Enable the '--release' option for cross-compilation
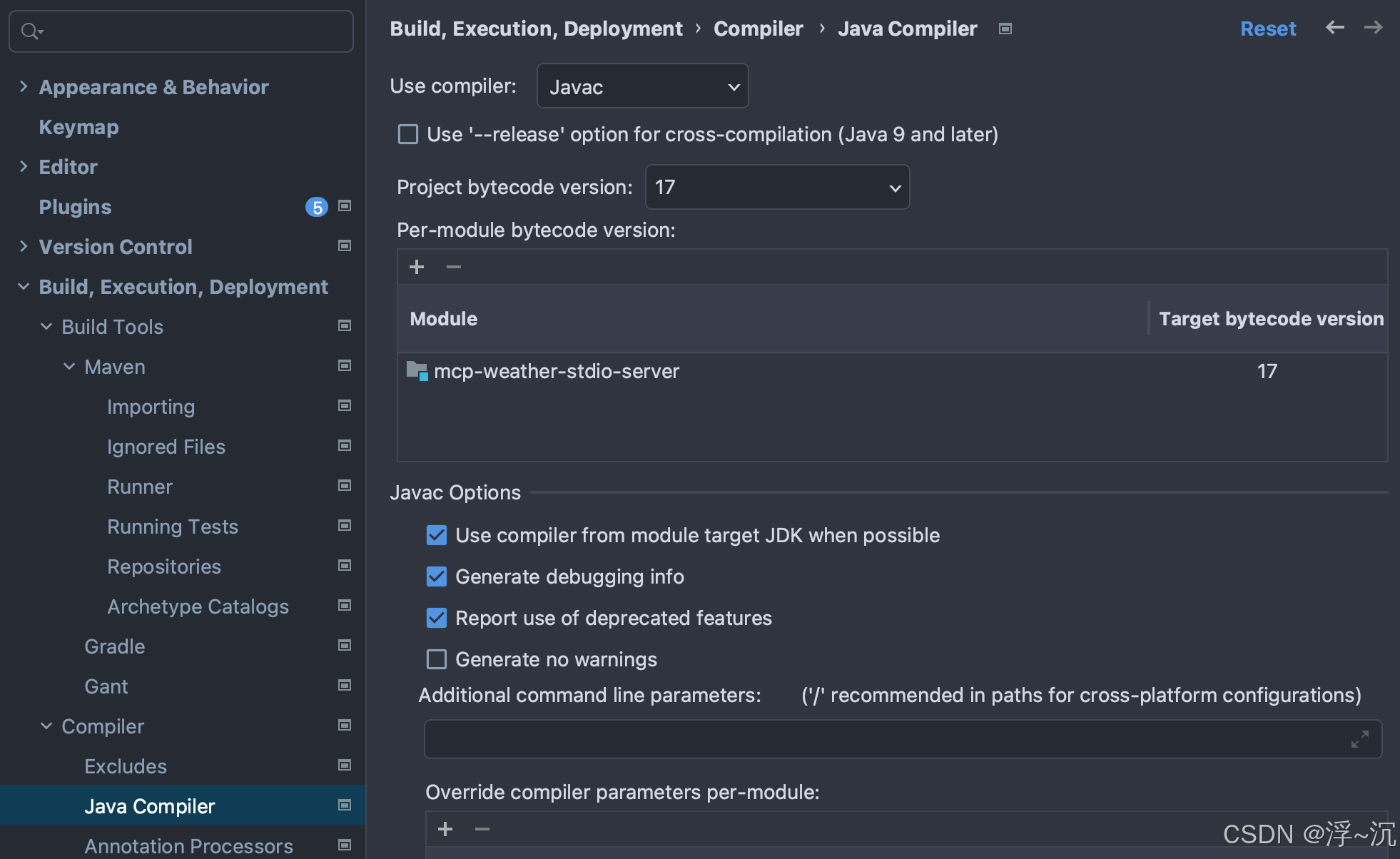 [x=408, y=134]
